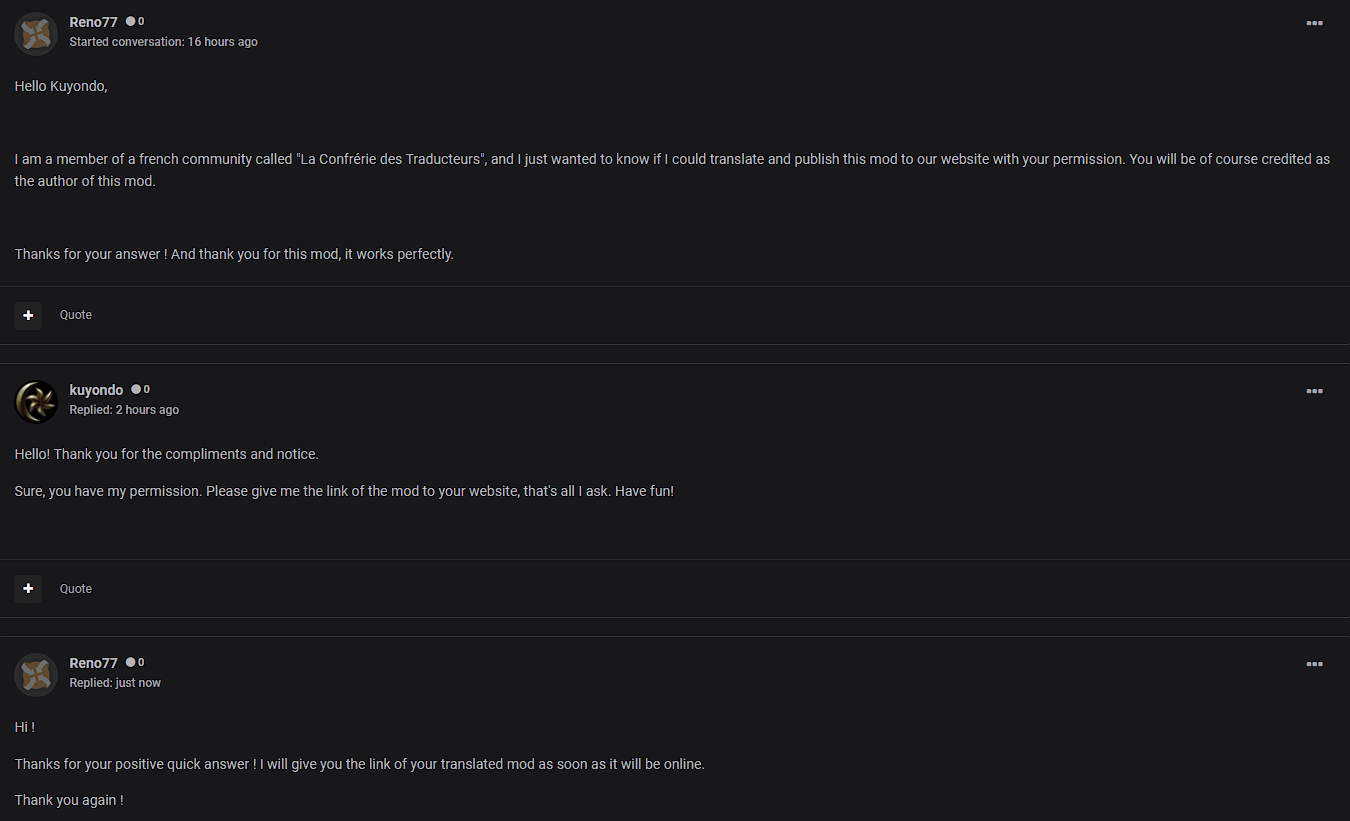Quote Reno77's first message
Viewport: 1350px width, 821px height.
tap(76, 315)
